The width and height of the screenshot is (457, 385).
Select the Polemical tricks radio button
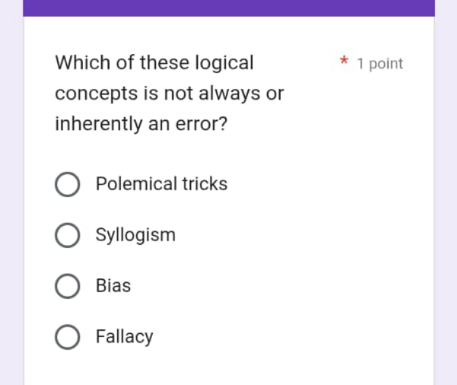[x=67, y=184]
